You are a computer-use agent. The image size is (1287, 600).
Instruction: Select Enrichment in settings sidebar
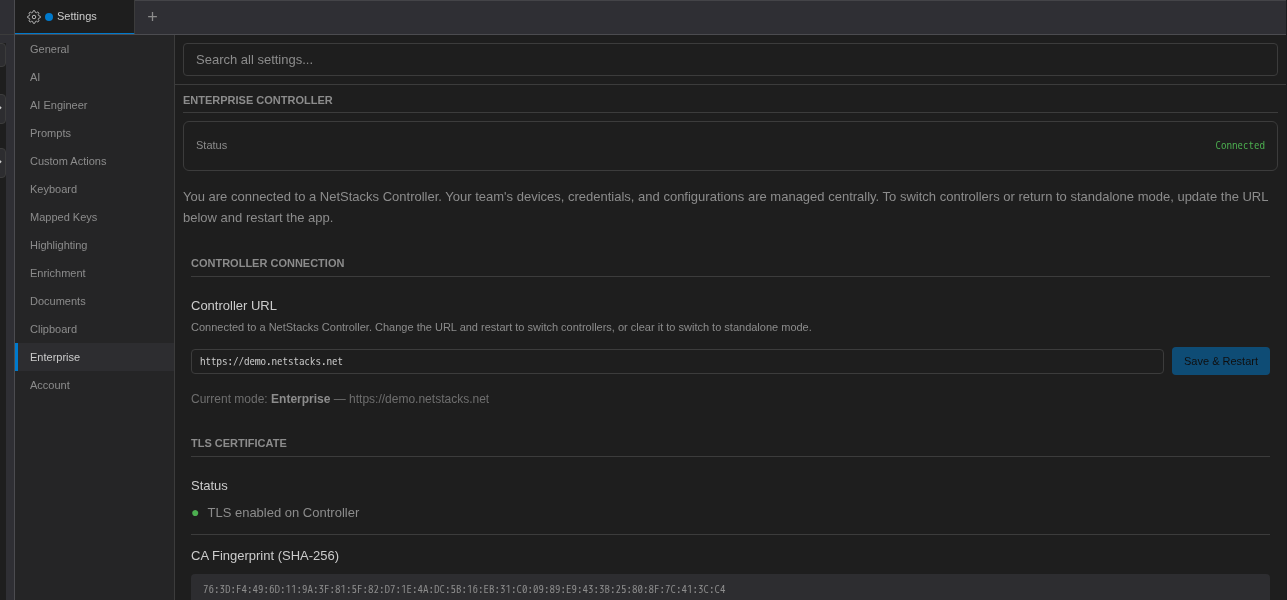click(x=95, y=273)
